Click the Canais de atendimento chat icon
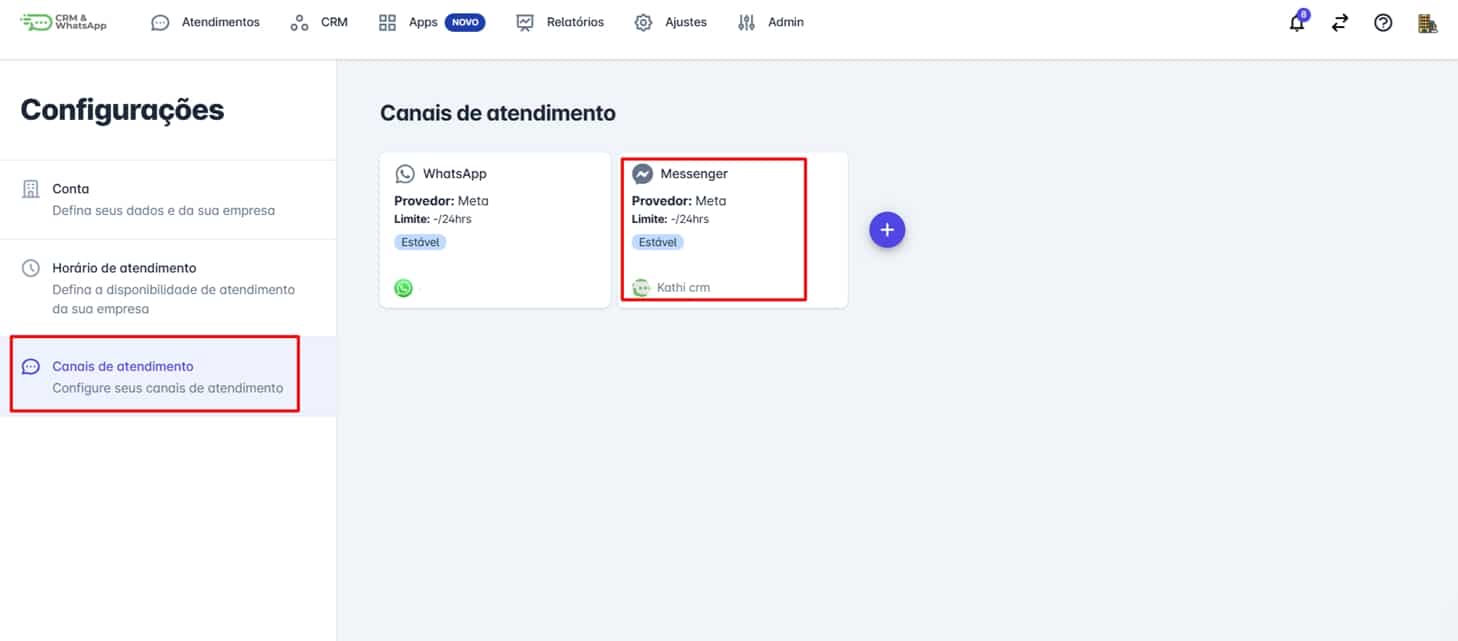Viewport: 1458px width, 641px height. click(31, 367)
